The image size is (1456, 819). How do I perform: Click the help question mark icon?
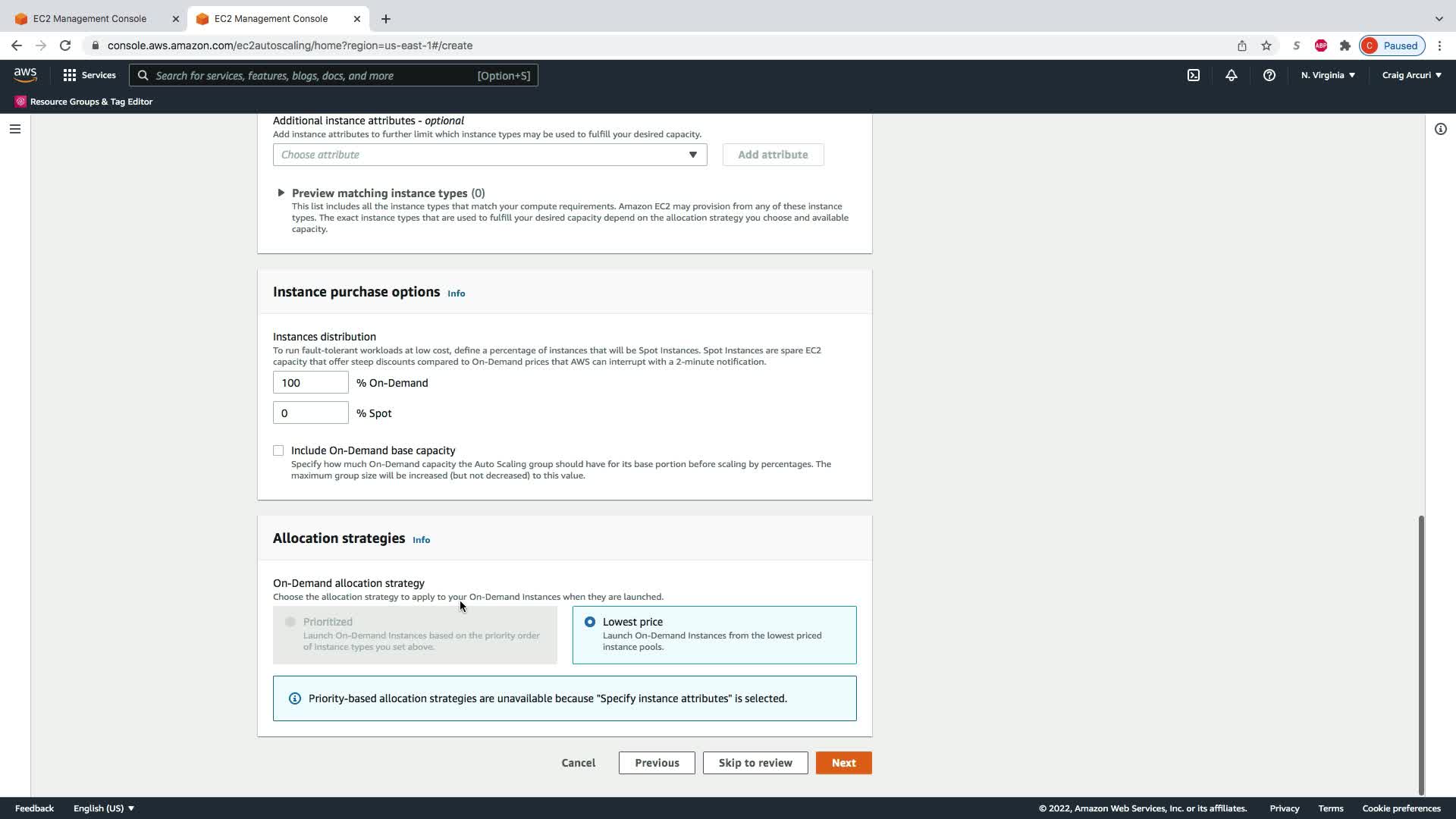[x=1269, y=75]
